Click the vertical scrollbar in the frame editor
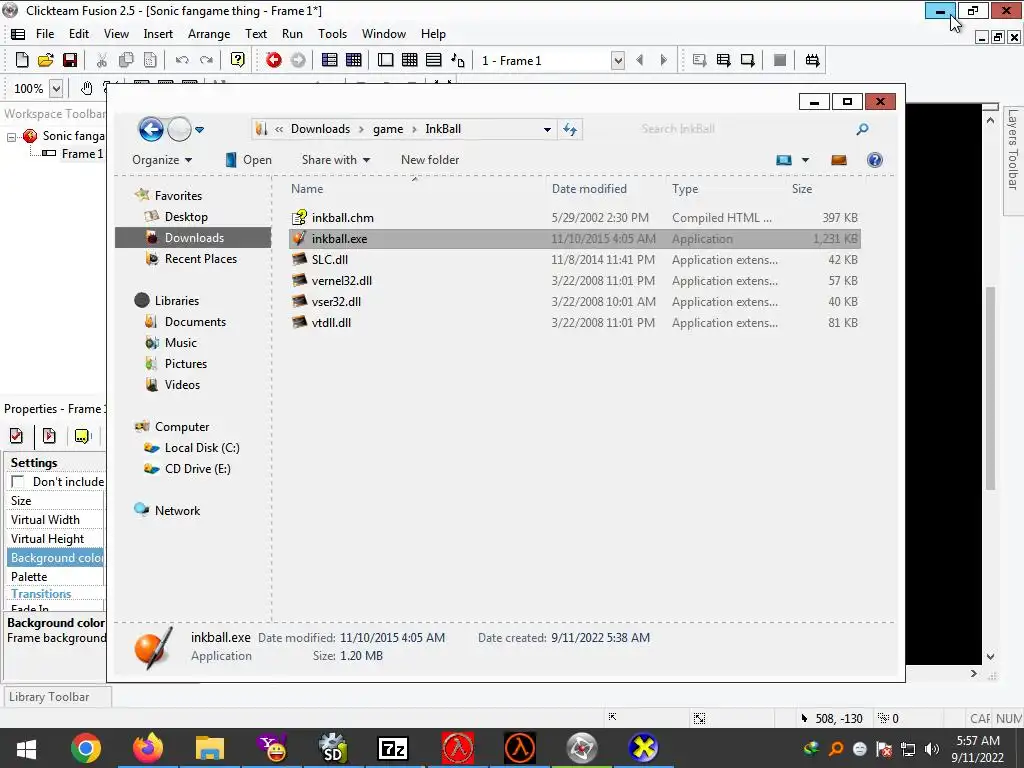1024x768 pixels. 990,389
